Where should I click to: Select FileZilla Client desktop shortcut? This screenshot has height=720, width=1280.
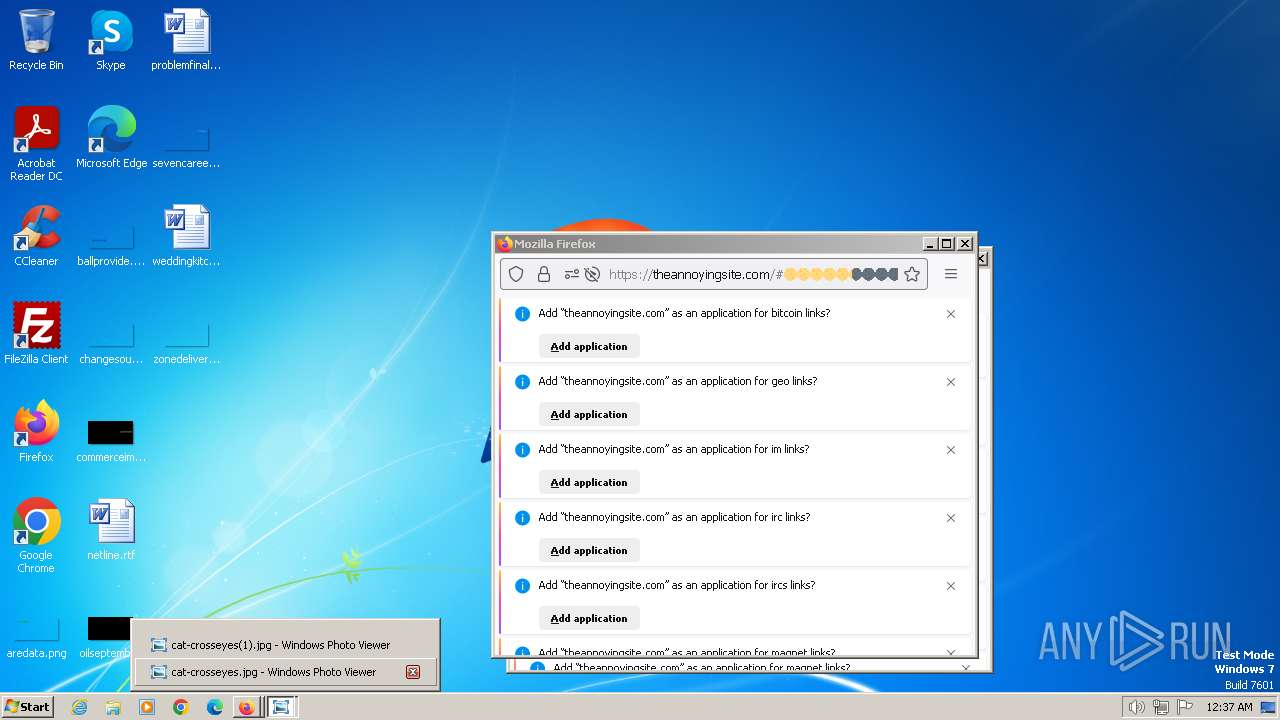pyautogui.click(x=36, y=334)
